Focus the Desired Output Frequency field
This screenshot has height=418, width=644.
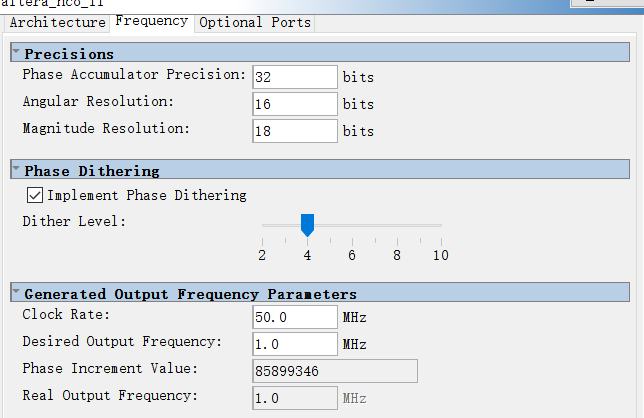295,344
